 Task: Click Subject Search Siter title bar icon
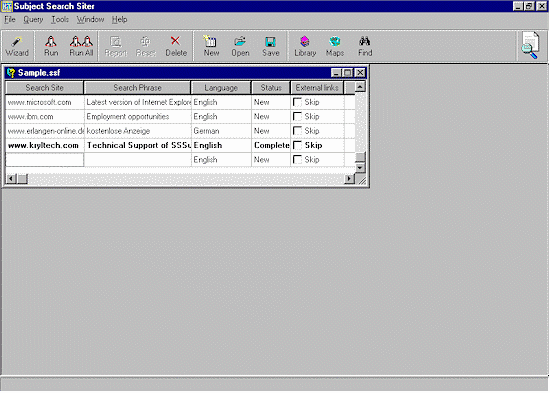coord(6,6)
